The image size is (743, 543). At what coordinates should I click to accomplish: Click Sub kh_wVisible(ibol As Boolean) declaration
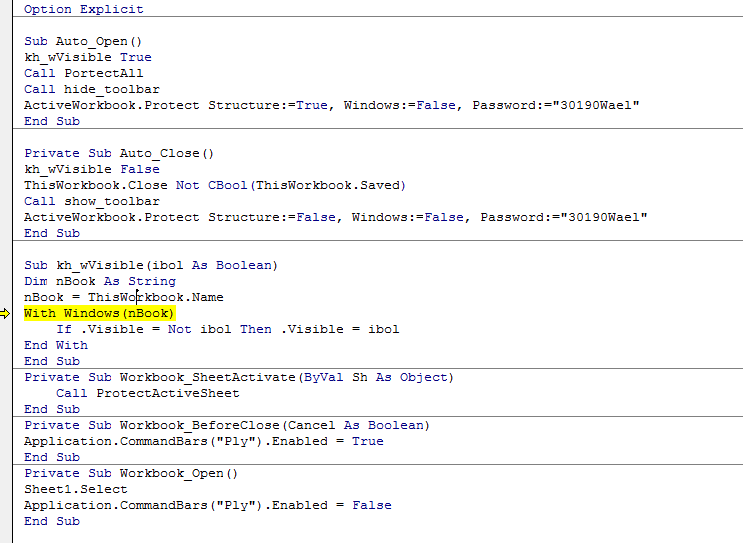point(151,265)
